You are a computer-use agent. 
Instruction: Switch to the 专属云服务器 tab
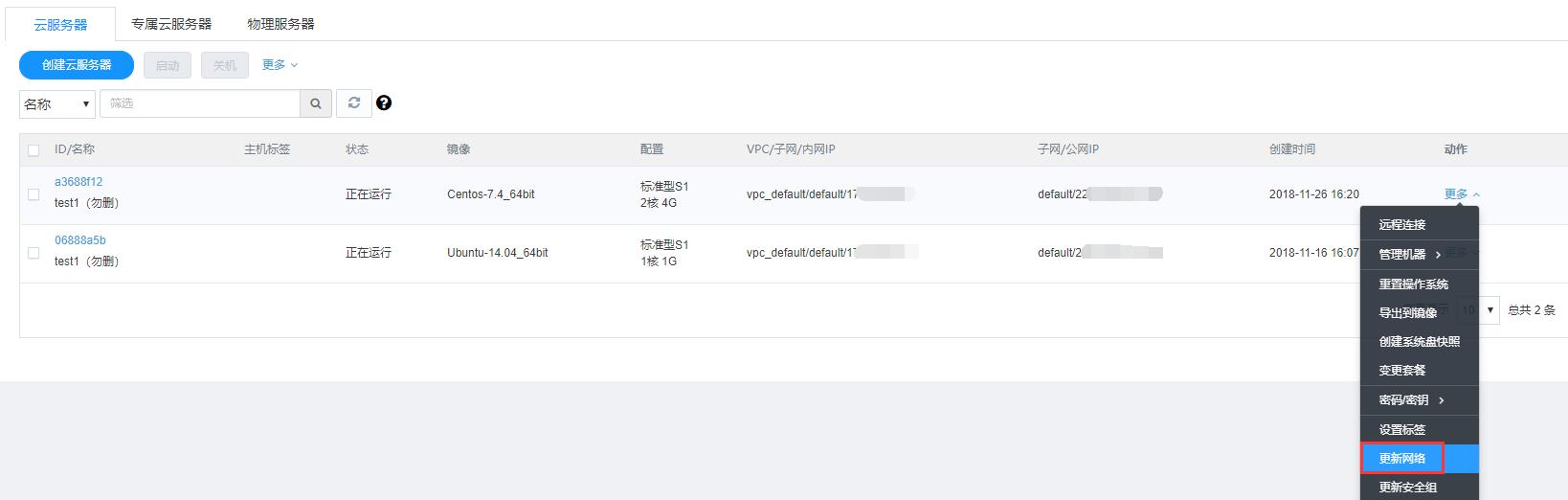tap(171, 24)
